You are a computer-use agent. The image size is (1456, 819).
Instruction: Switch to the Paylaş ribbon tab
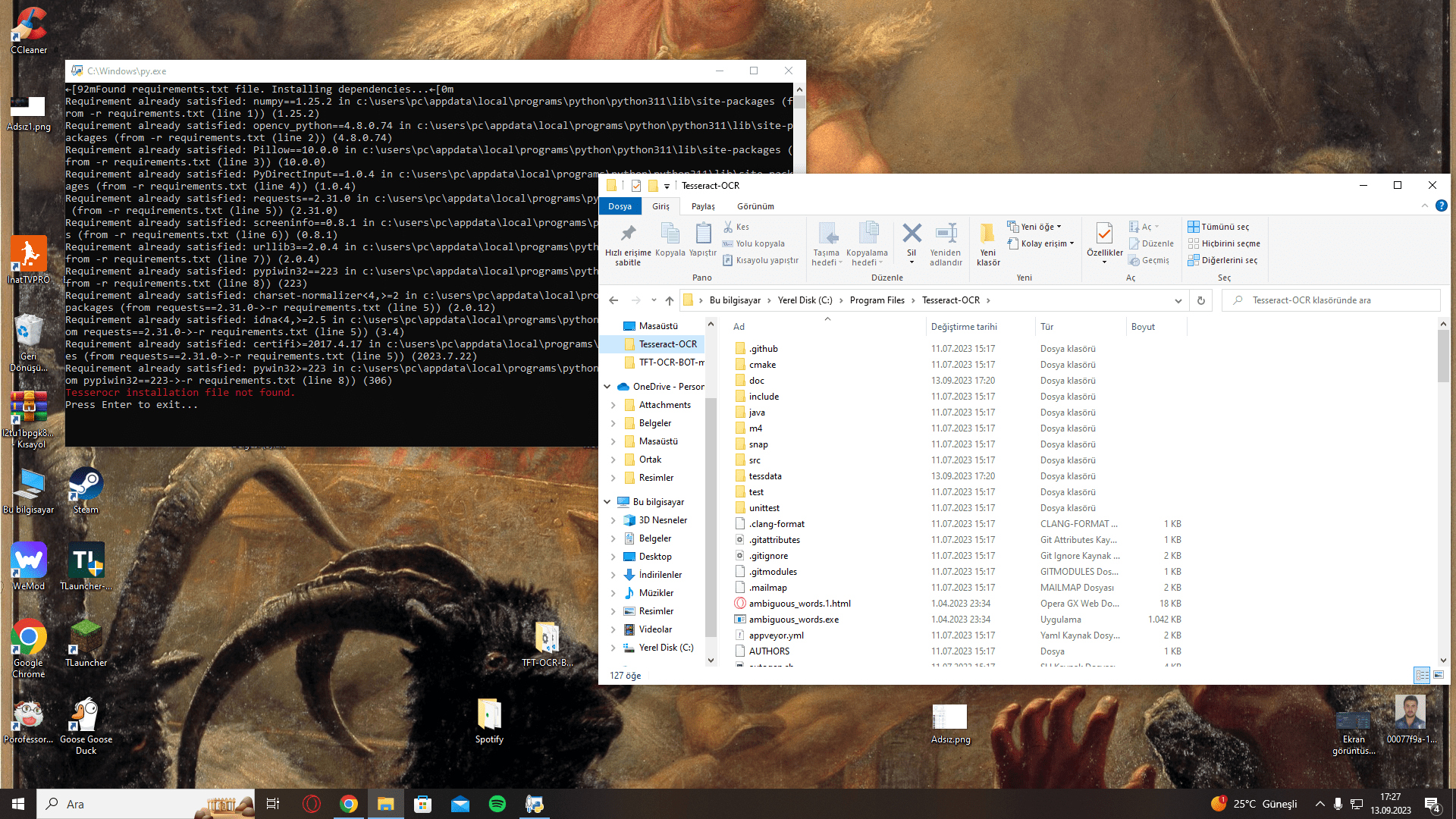[x=703, y=206]
